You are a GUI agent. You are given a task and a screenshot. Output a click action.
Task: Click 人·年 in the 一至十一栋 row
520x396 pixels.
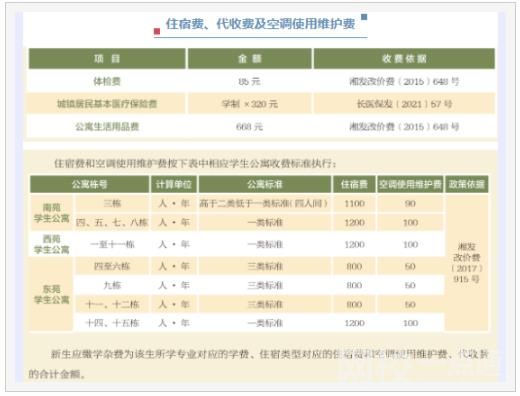(x=174, y=244)
